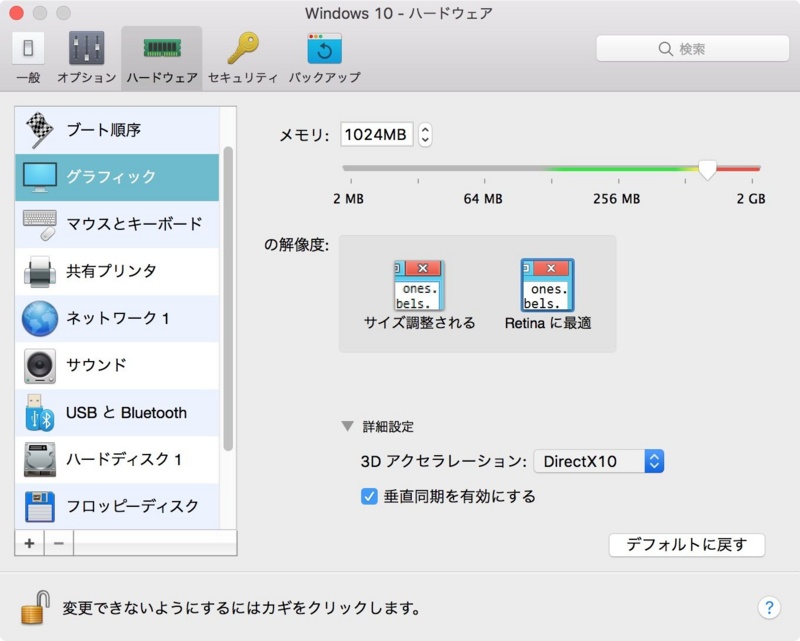Click the 検索 search field

tap(692, 48)
